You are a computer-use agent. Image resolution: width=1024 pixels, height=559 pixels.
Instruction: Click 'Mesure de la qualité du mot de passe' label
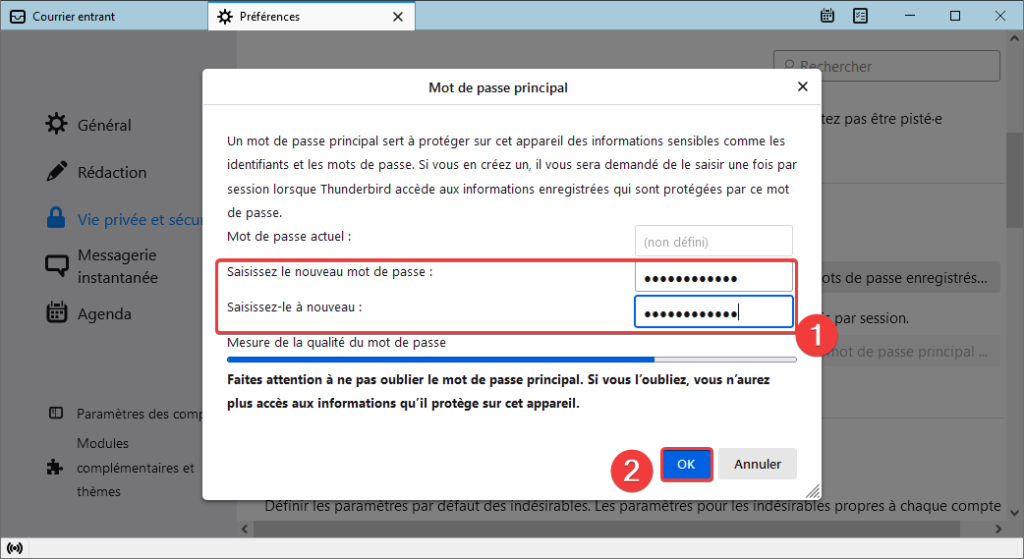[x=336, y=342]
